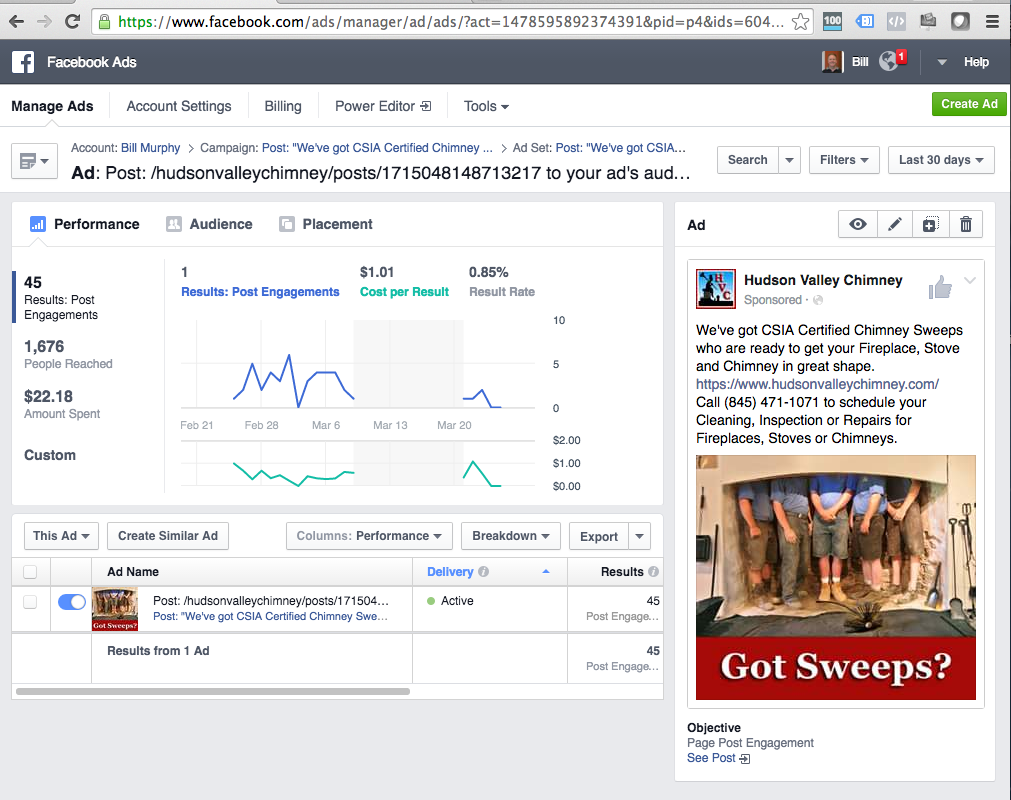Screen dimensions: 1011x800
Task: Click the horizontal table scrollbar
Action: tap(213, 692)
